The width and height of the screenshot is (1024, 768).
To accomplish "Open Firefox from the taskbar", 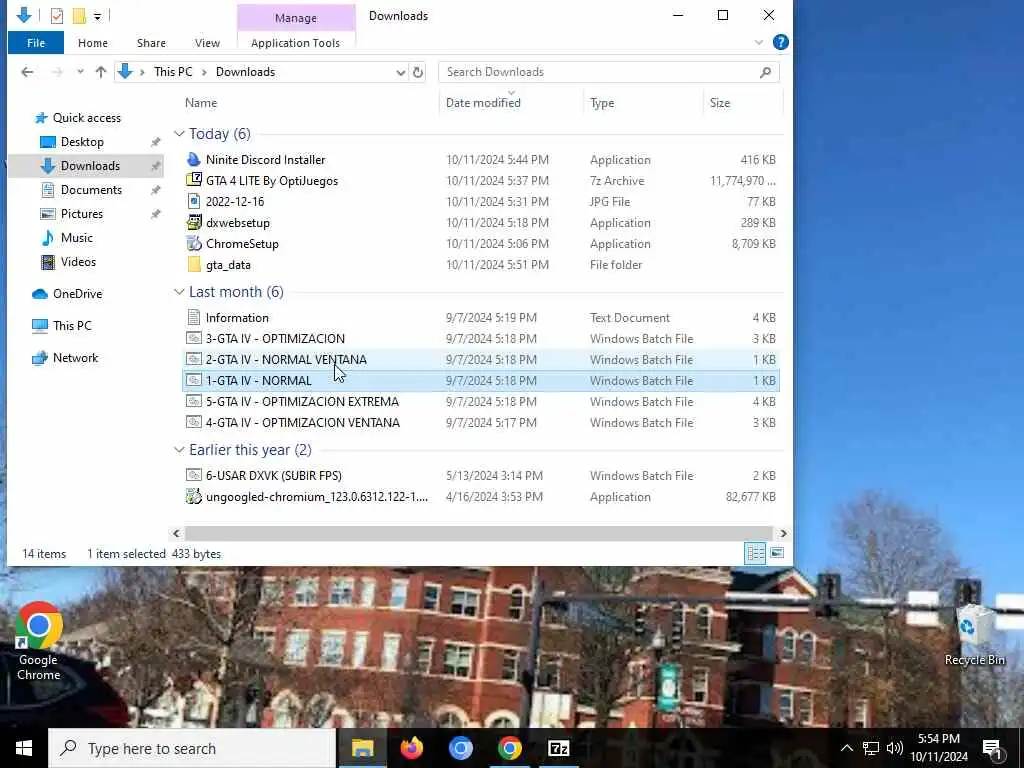I will 411,748.
